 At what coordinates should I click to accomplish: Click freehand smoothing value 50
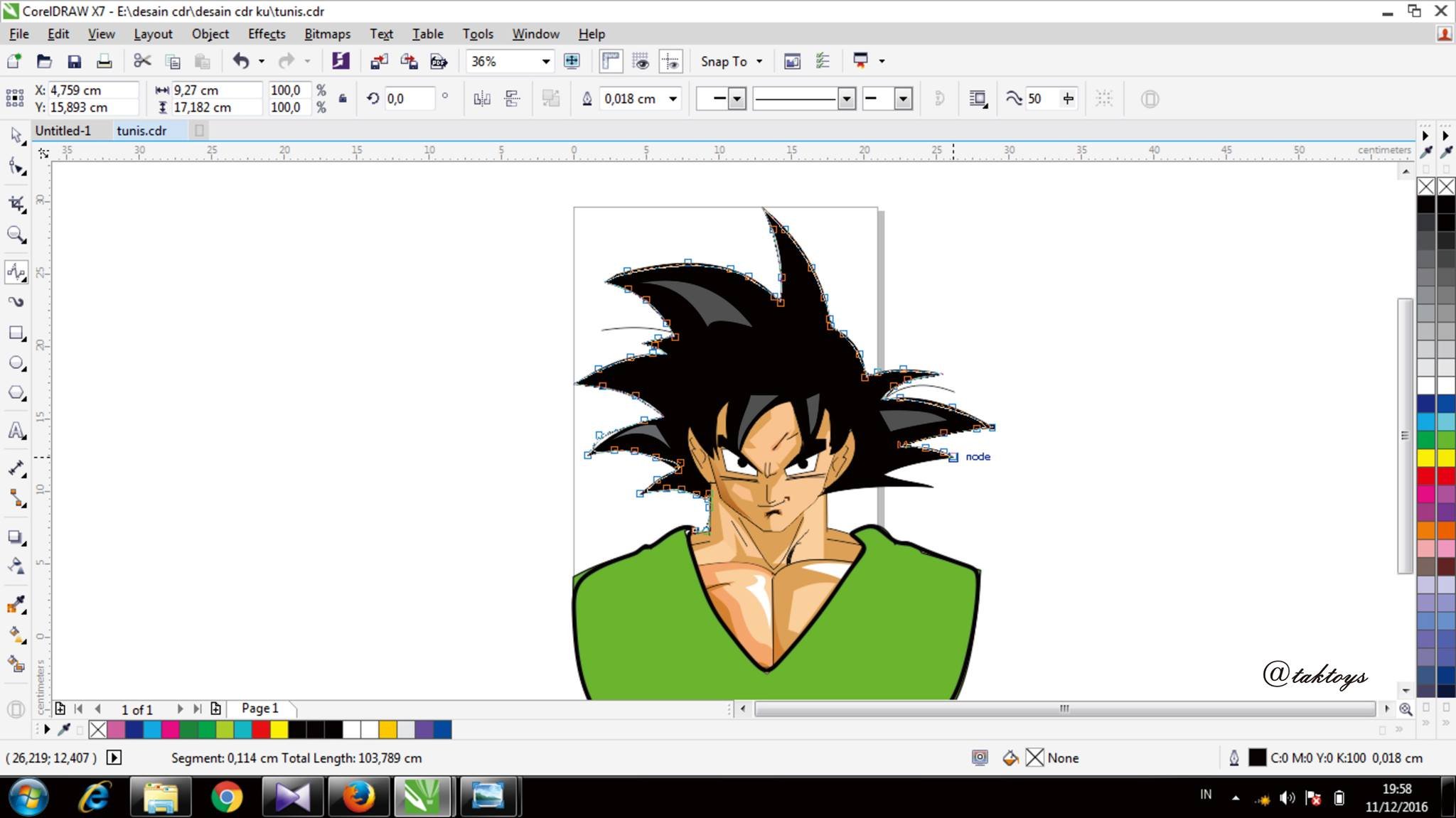1042,99
